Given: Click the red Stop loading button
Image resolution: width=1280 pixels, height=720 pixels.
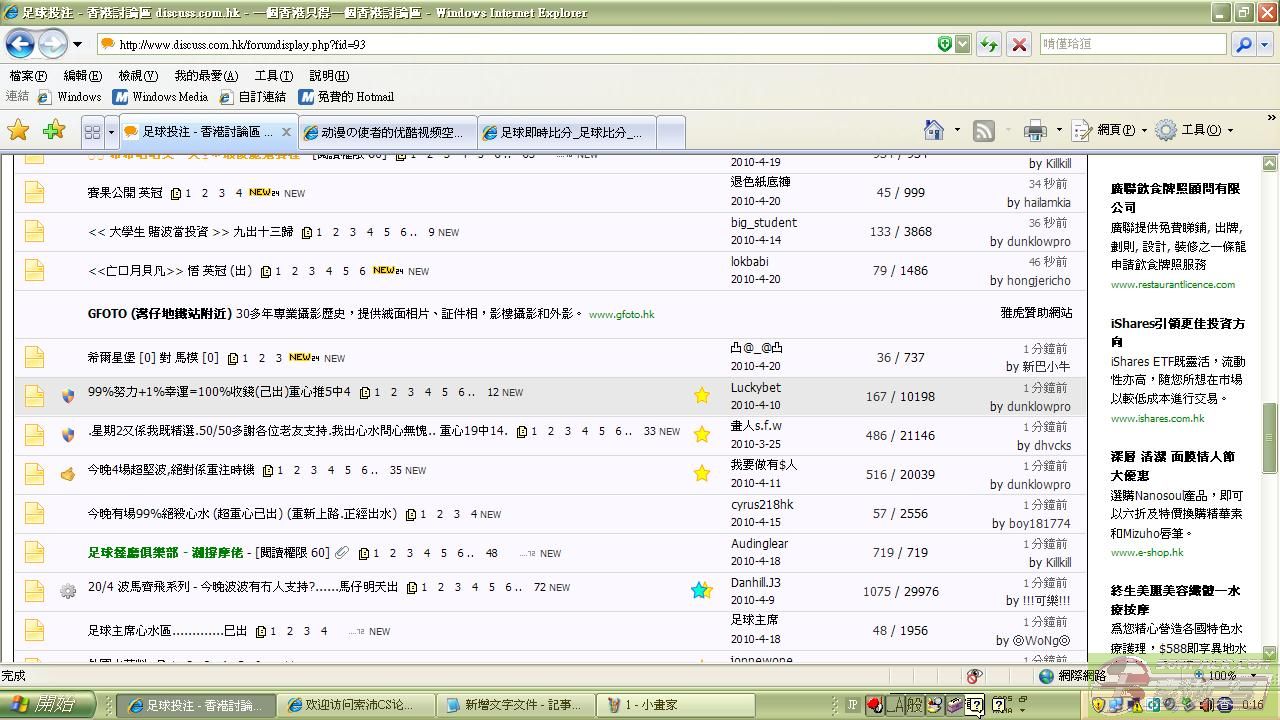Looking at the screenshot, I should (x=1019, y=44).
